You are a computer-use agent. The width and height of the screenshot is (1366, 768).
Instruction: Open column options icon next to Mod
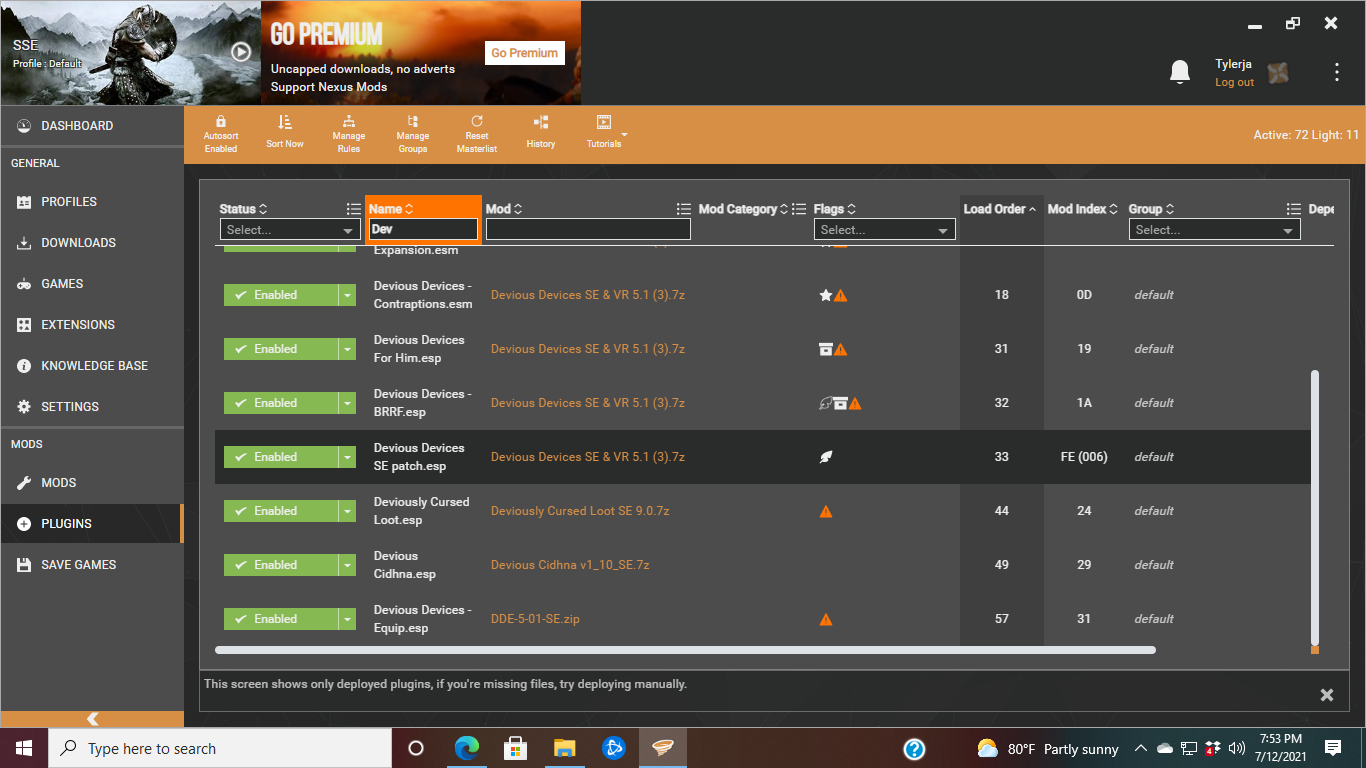683,209
